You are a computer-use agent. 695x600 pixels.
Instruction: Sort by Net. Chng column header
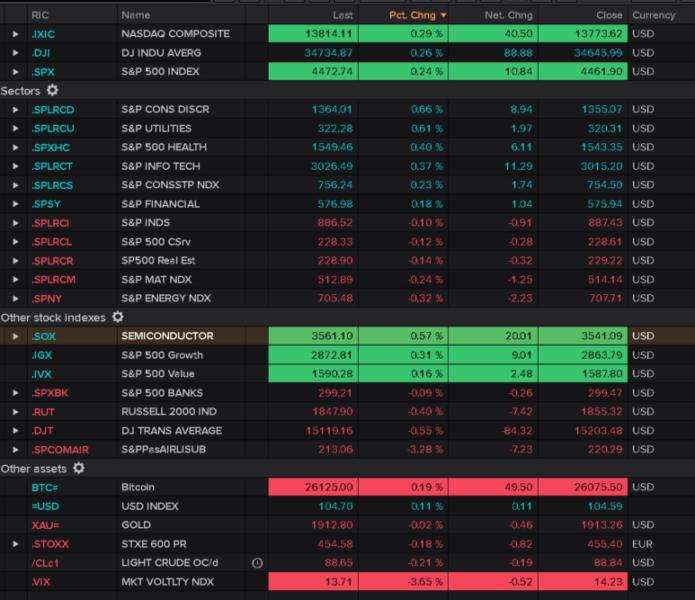pyautogui.click(x=508, y=16)
